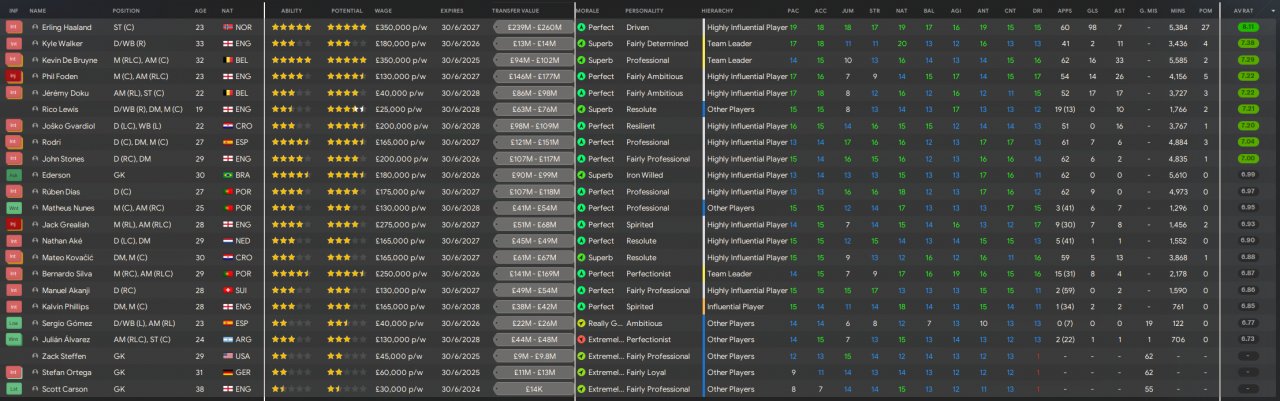Click the Int status badge for Stefan Ortega

tap(13, 372)
